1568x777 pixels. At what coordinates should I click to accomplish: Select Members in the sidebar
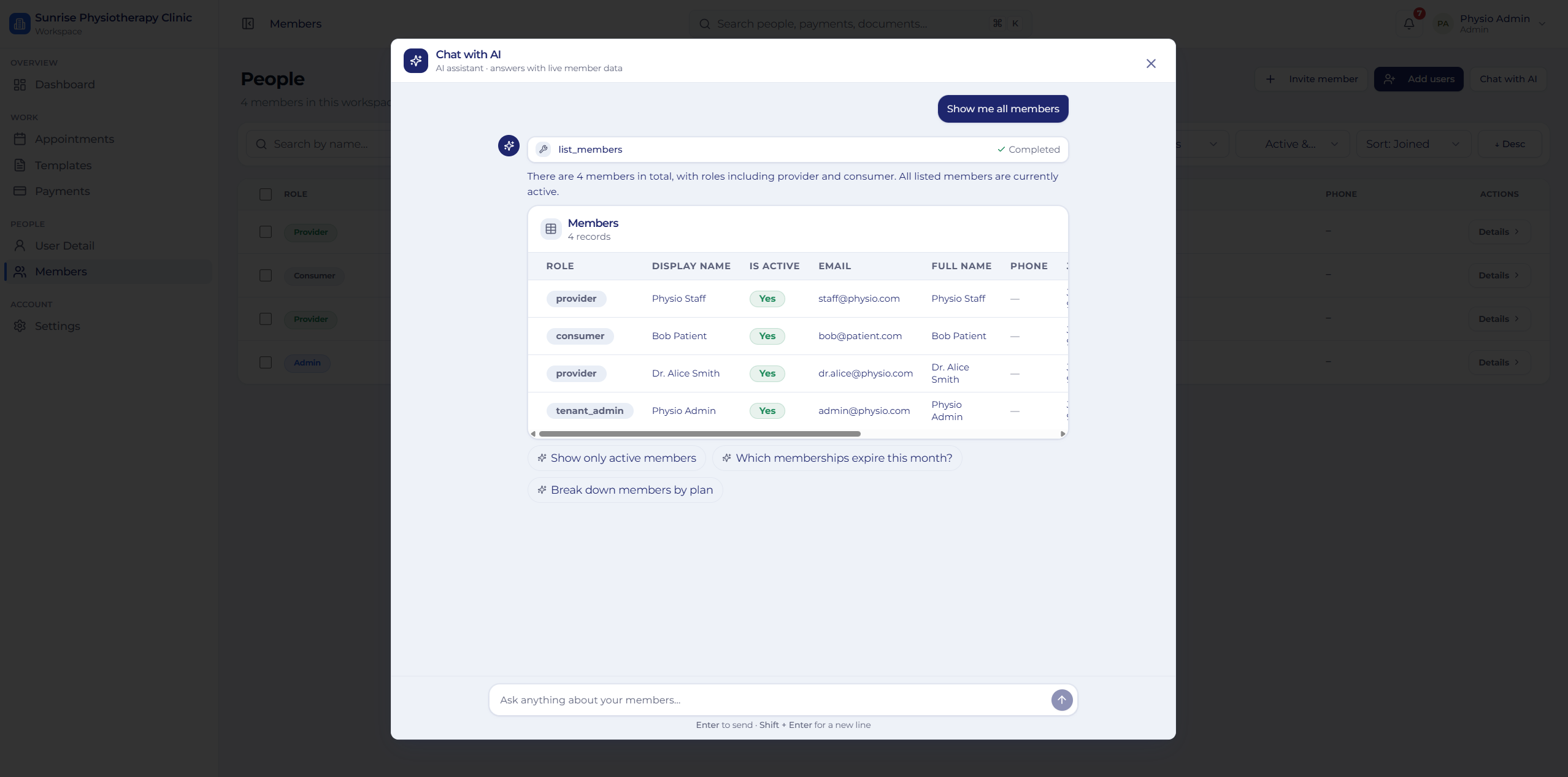[x=109, y=272]
